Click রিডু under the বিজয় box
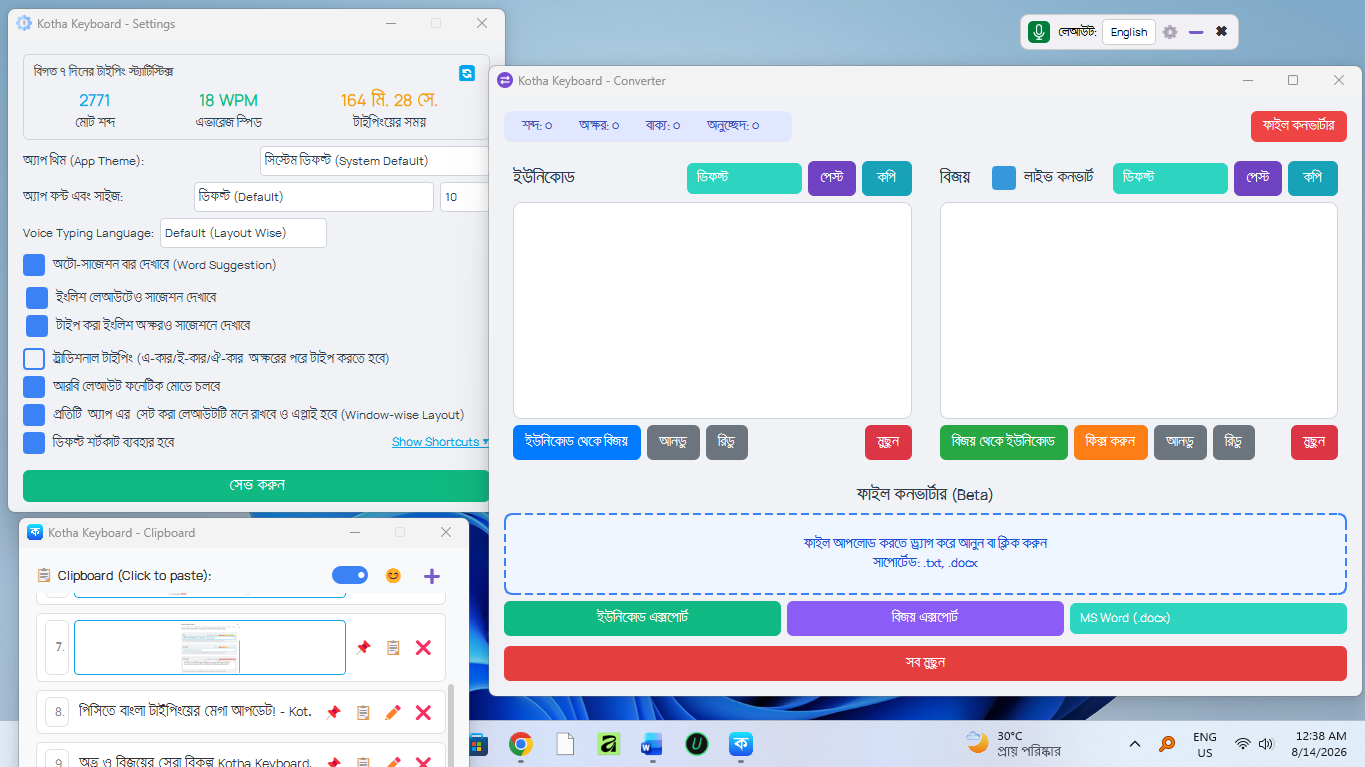 pos(1234,443)
